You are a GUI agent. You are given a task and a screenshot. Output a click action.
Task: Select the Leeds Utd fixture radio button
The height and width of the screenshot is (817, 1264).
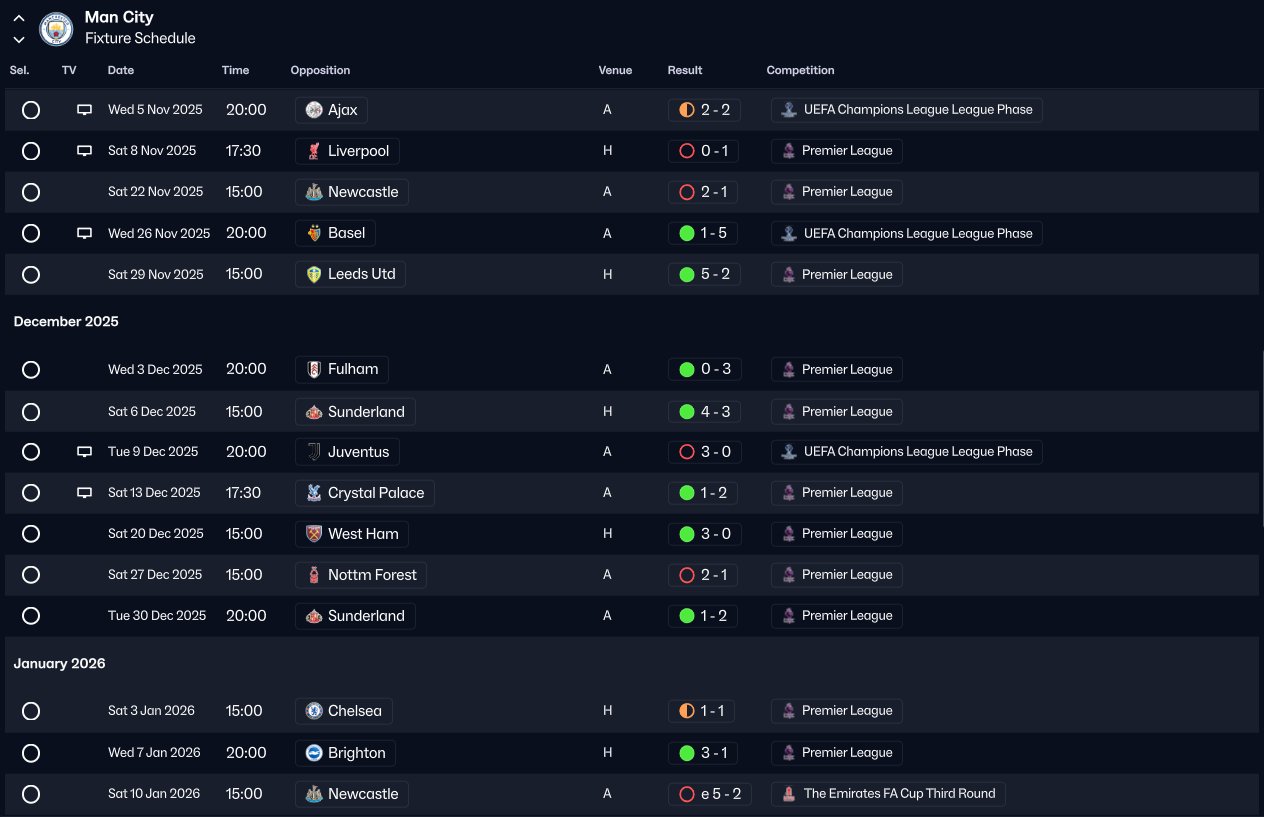pyautogui.click(x=31, y=274)
